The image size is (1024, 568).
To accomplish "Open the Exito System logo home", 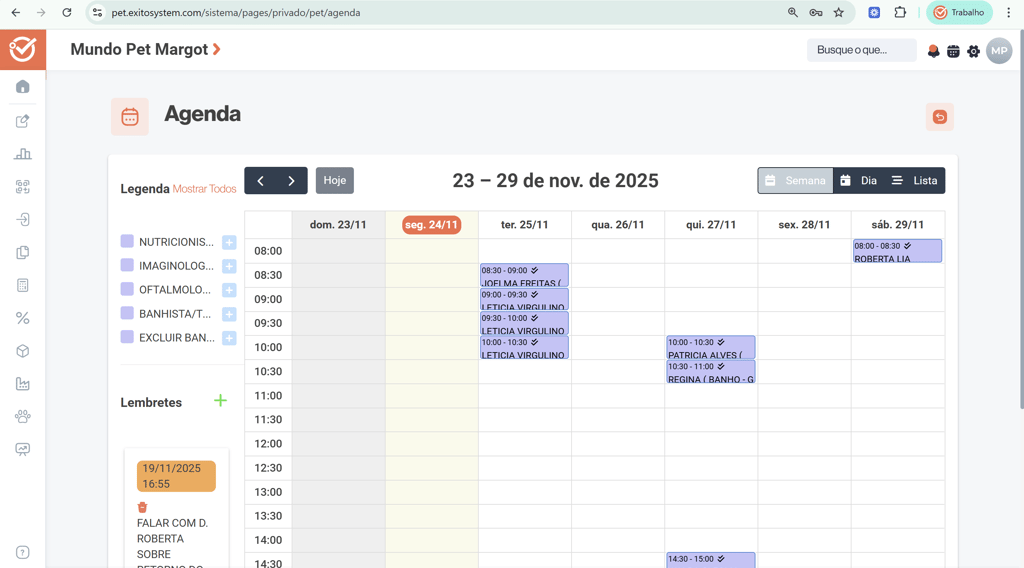I will (x=23, y=49).
